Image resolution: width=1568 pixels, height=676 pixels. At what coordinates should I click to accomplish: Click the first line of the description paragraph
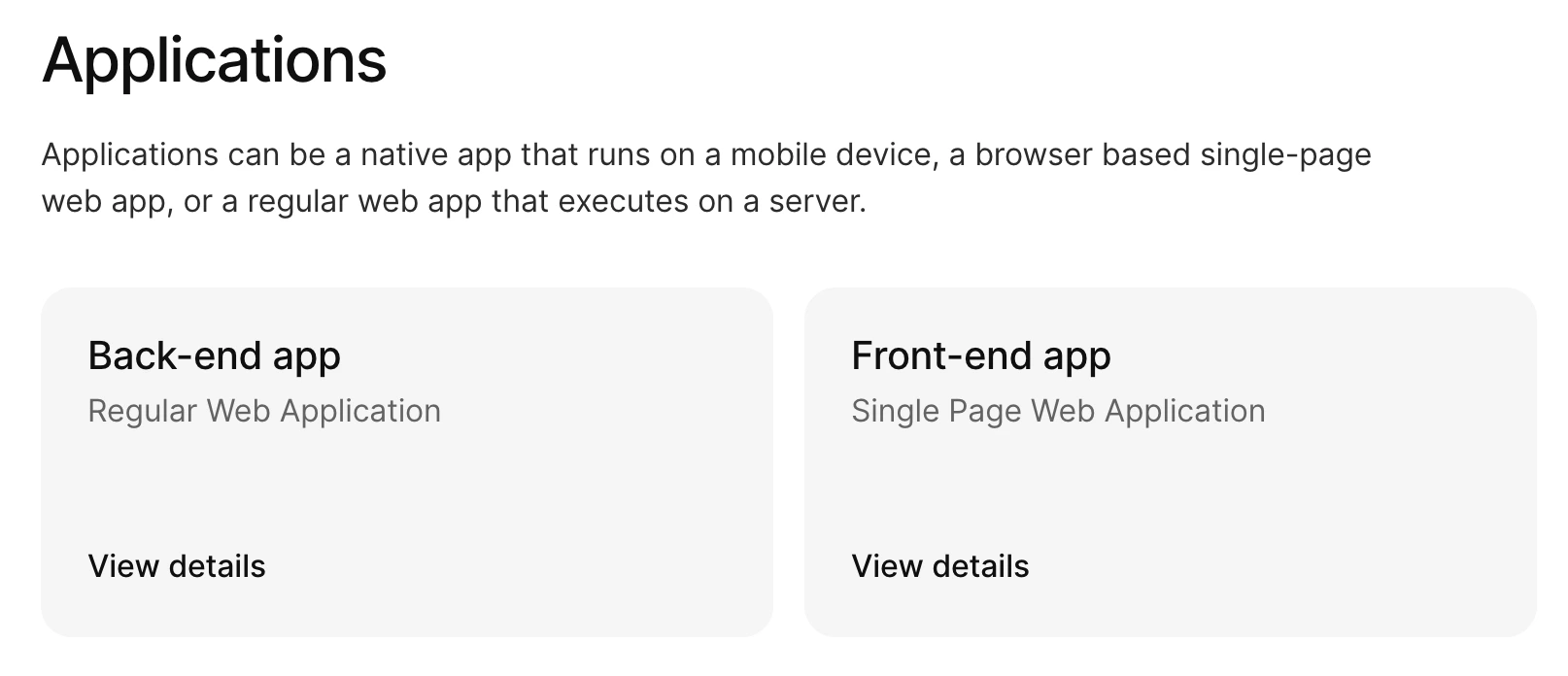(706, 155)
